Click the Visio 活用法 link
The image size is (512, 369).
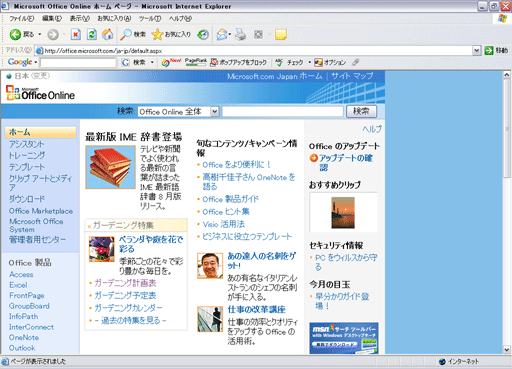click(223, 224)
